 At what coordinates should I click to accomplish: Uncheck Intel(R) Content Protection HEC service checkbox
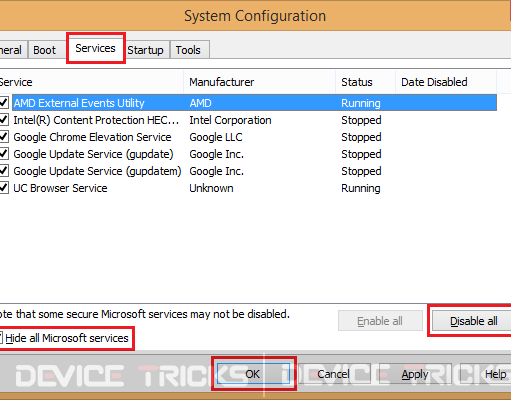(4, 120)
